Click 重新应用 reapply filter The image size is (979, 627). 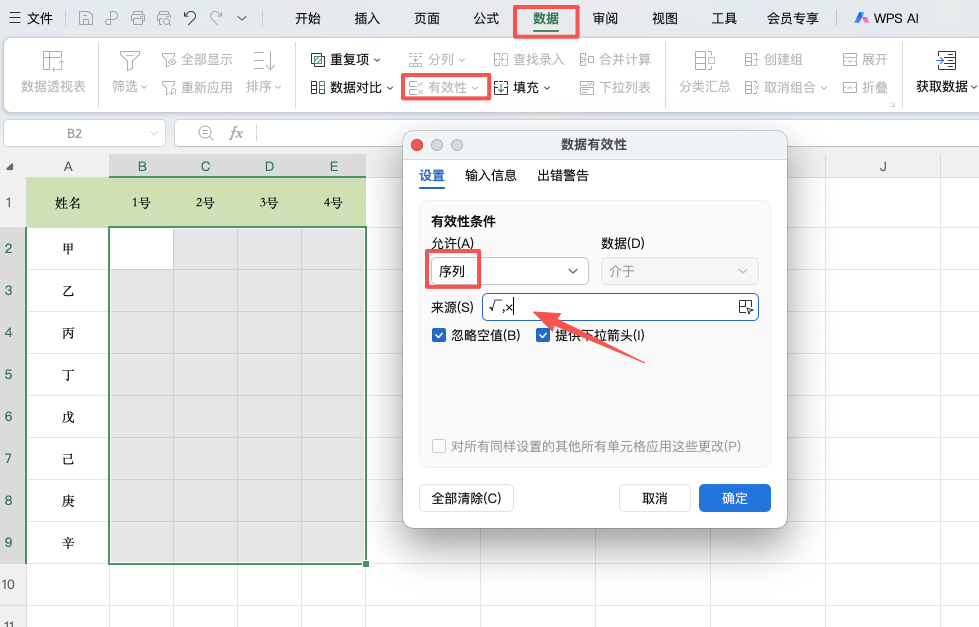coord(197,87)
